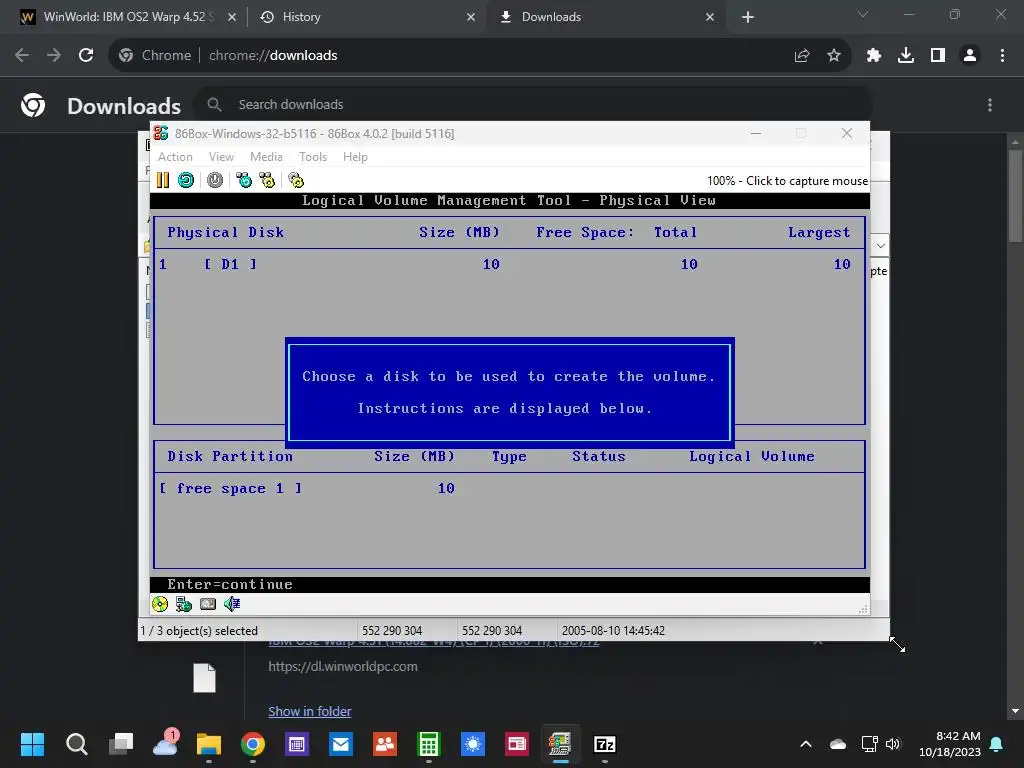Open the Windows Start menu
Screen dimensions: 1024x768
pos(32,744)
